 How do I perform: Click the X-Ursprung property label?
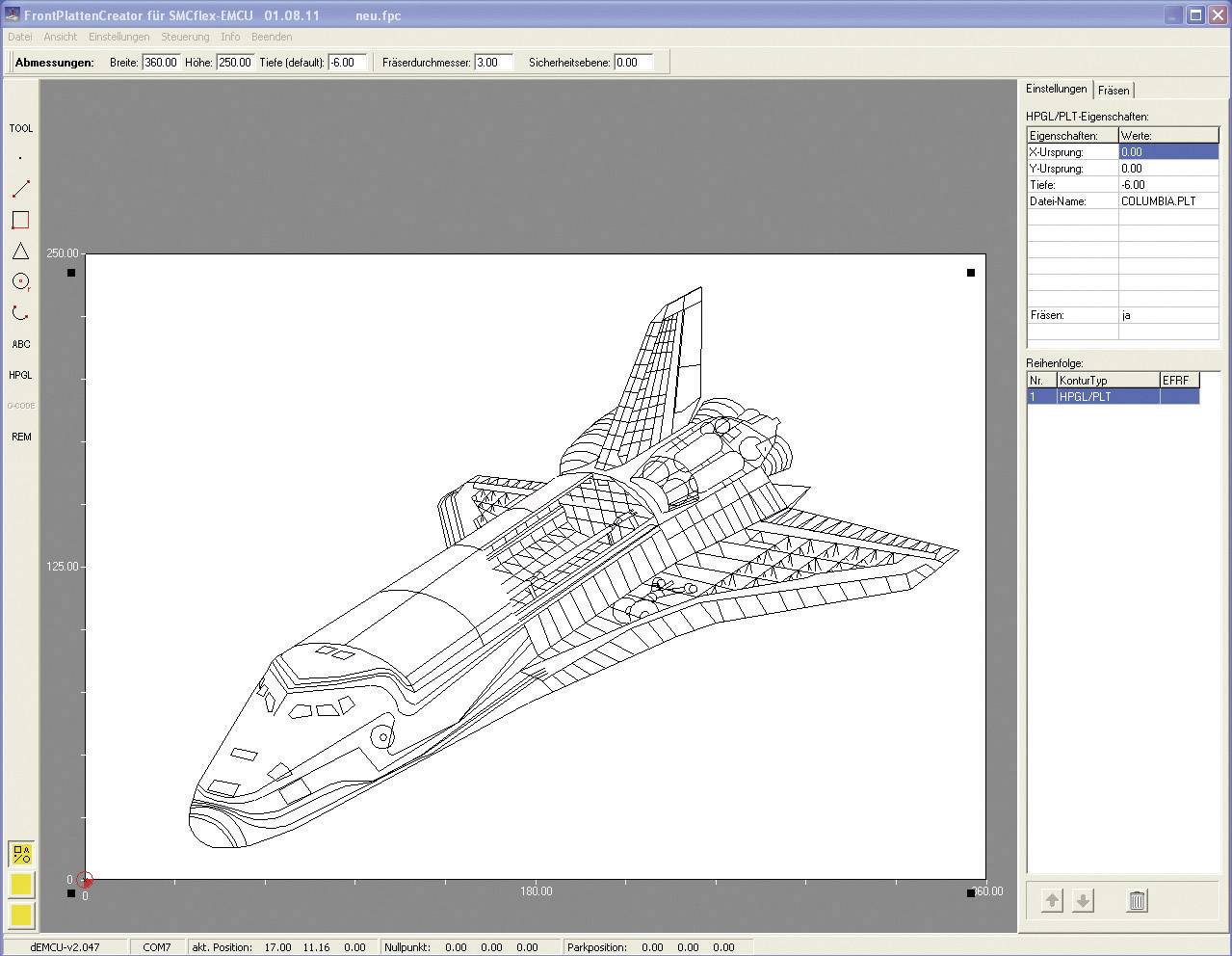[1072, 151]
